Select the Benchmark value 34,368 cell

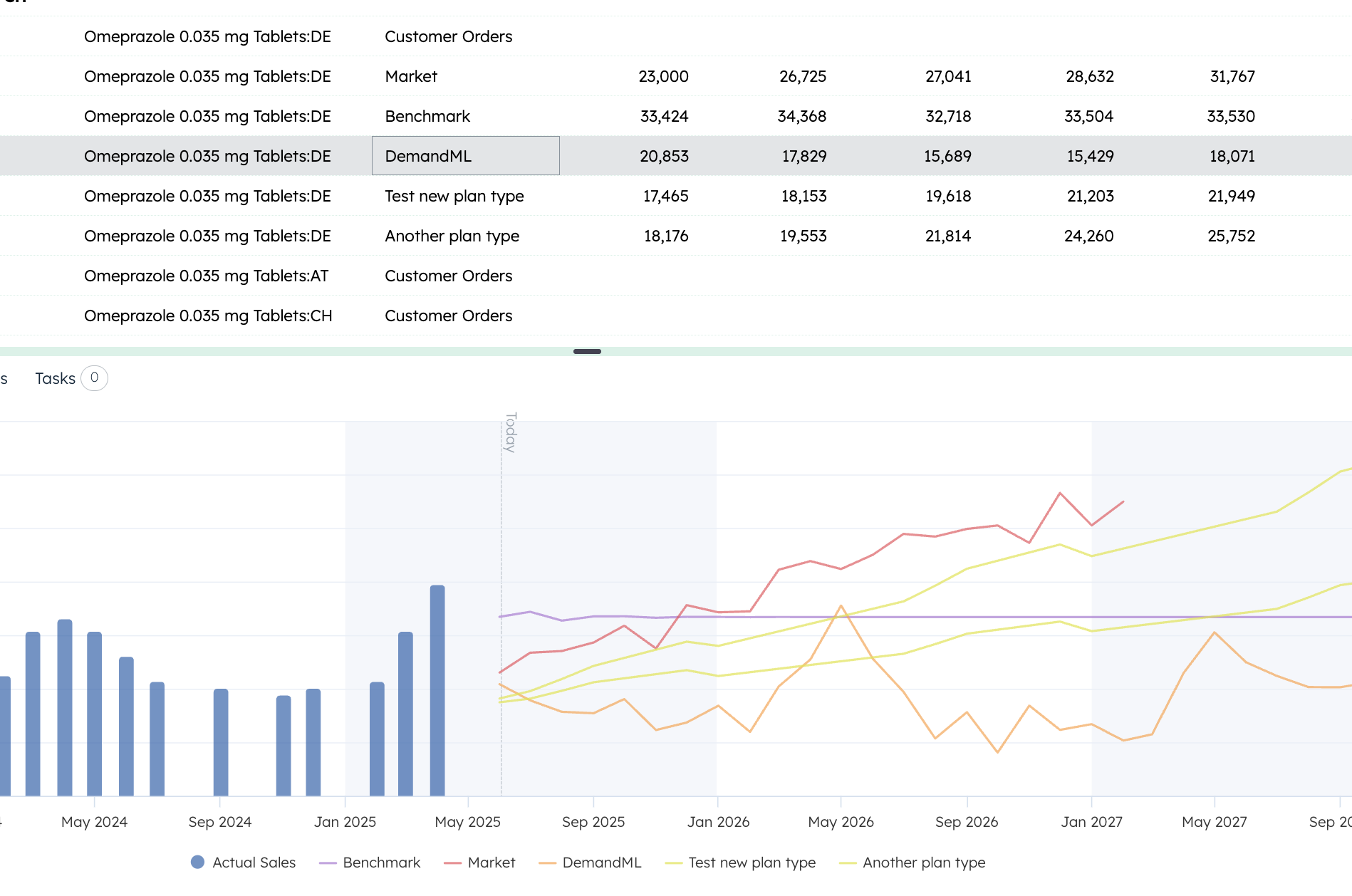click(801, 116)
